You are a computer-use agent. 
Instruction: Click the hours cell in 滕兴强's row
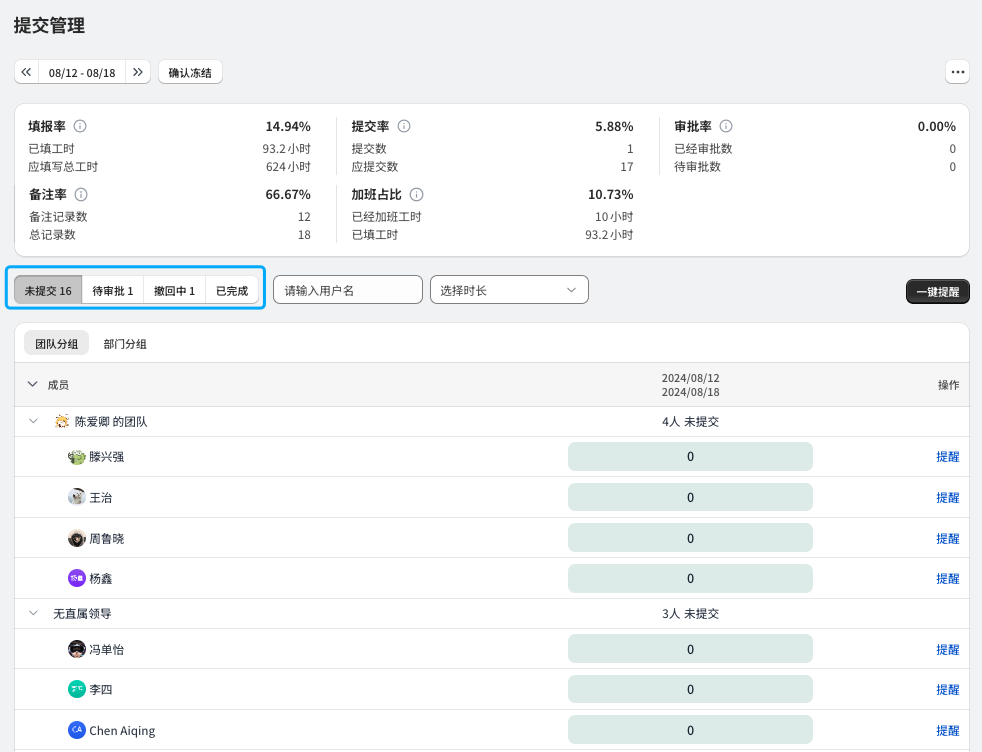click(x=690, y=456)
